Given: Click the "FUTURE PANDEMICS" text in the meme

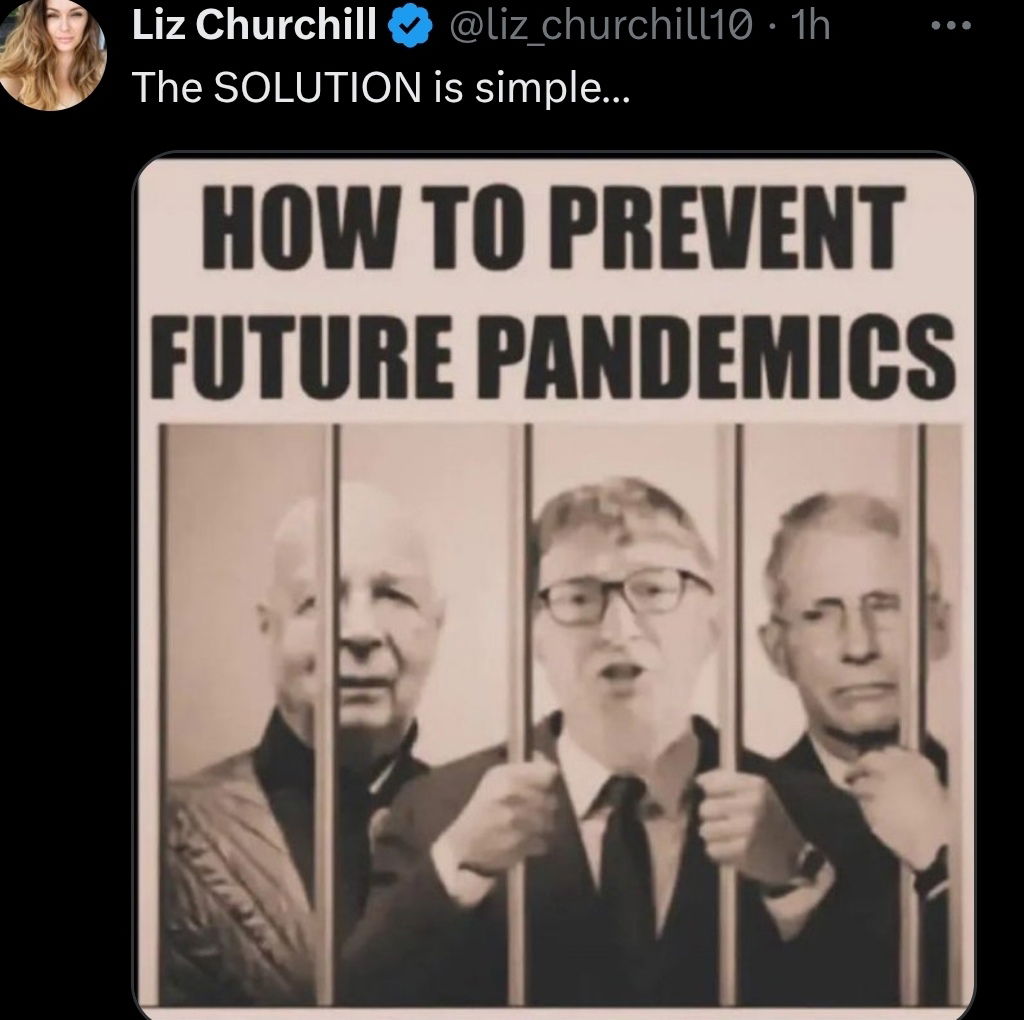Looking at the screenshot, I should click(553, 357).
